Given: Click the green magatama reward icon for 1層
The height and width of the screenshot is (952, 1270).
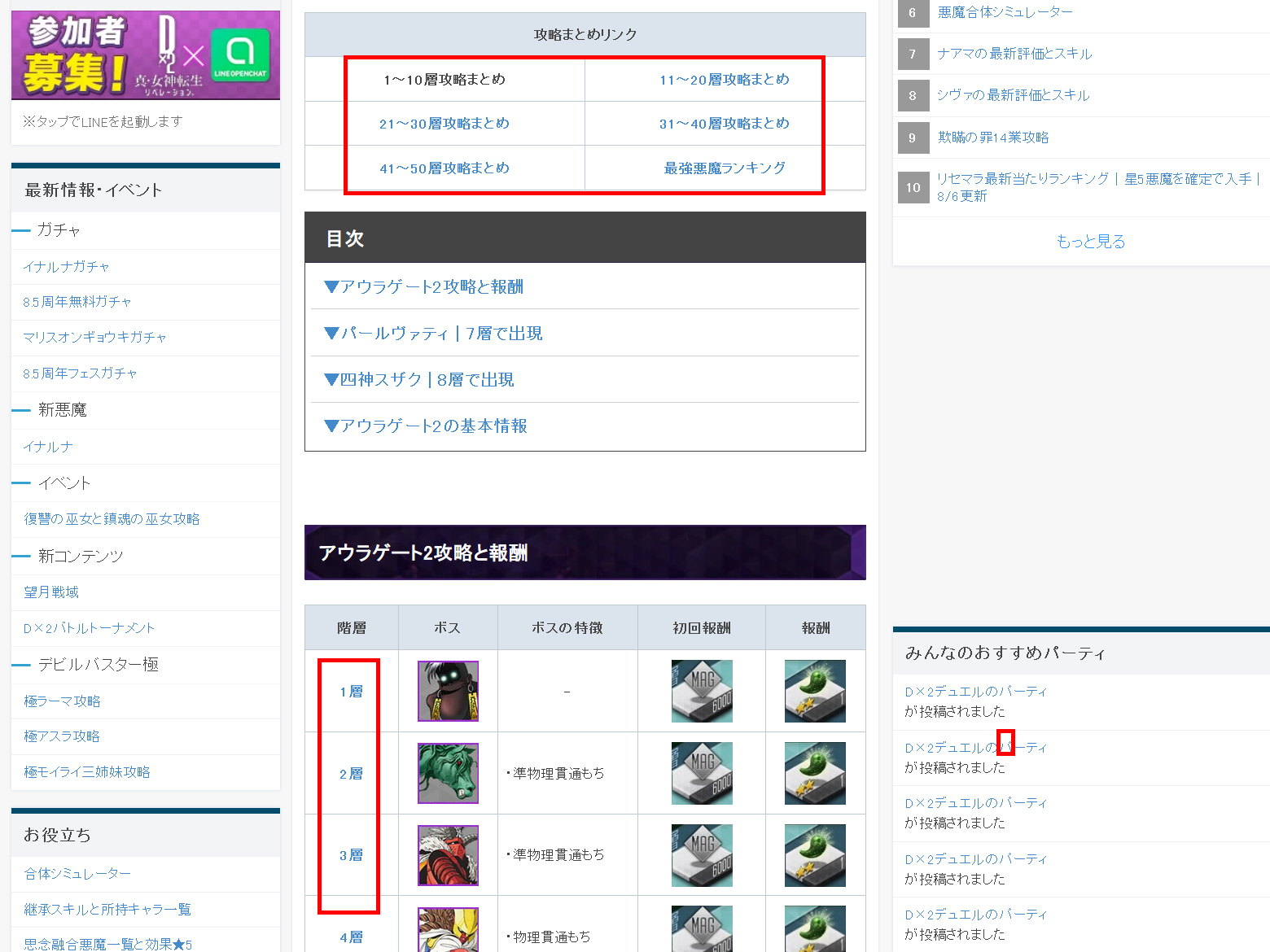Looking at the screenshot, I should point(815,691).
